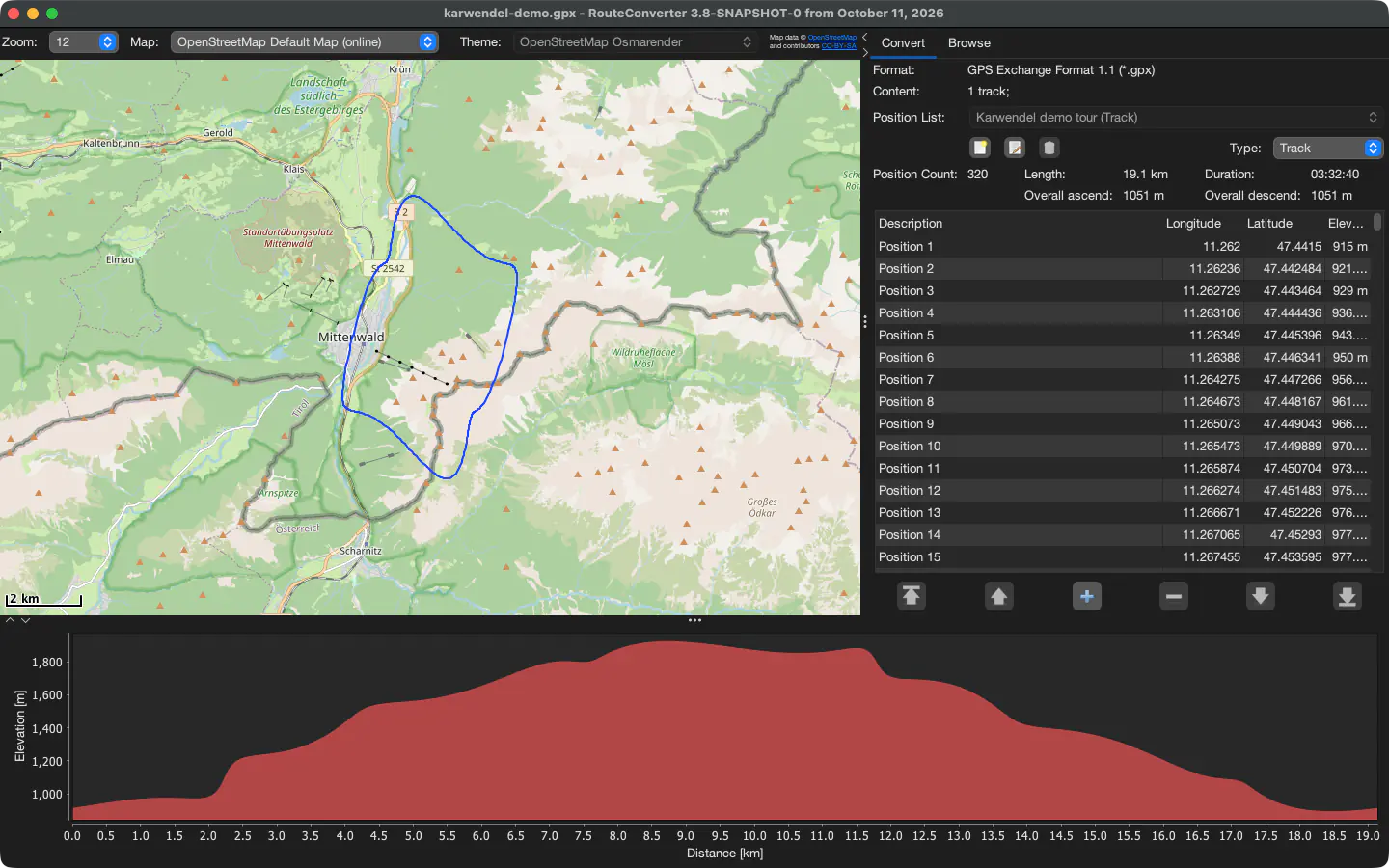This screenshot has height=868, width=1389.
Task: Open the CC-BY-SA license link
Action: pyautogui.click(x=838, y=46)
